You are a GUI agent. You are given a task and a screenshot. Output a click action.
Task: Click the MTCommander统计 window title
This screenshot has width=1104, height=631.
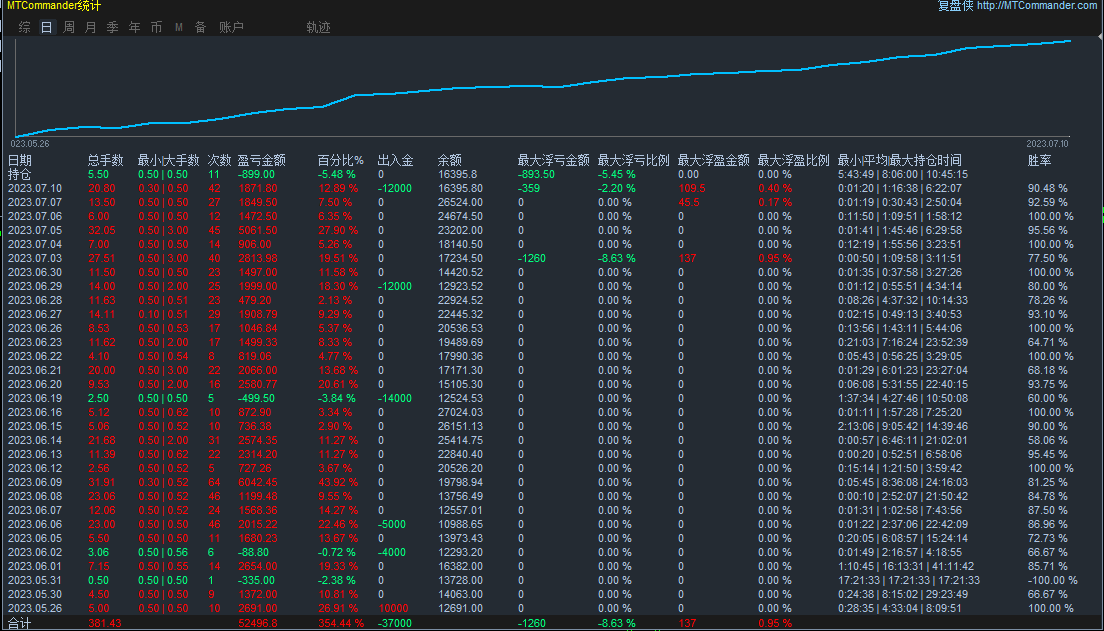click(54, 6)
